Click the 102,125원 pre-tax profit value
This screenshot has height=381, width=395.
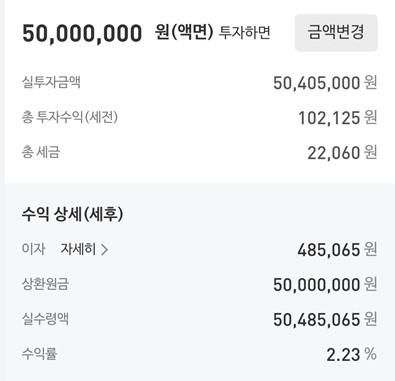tap(337, 118)
